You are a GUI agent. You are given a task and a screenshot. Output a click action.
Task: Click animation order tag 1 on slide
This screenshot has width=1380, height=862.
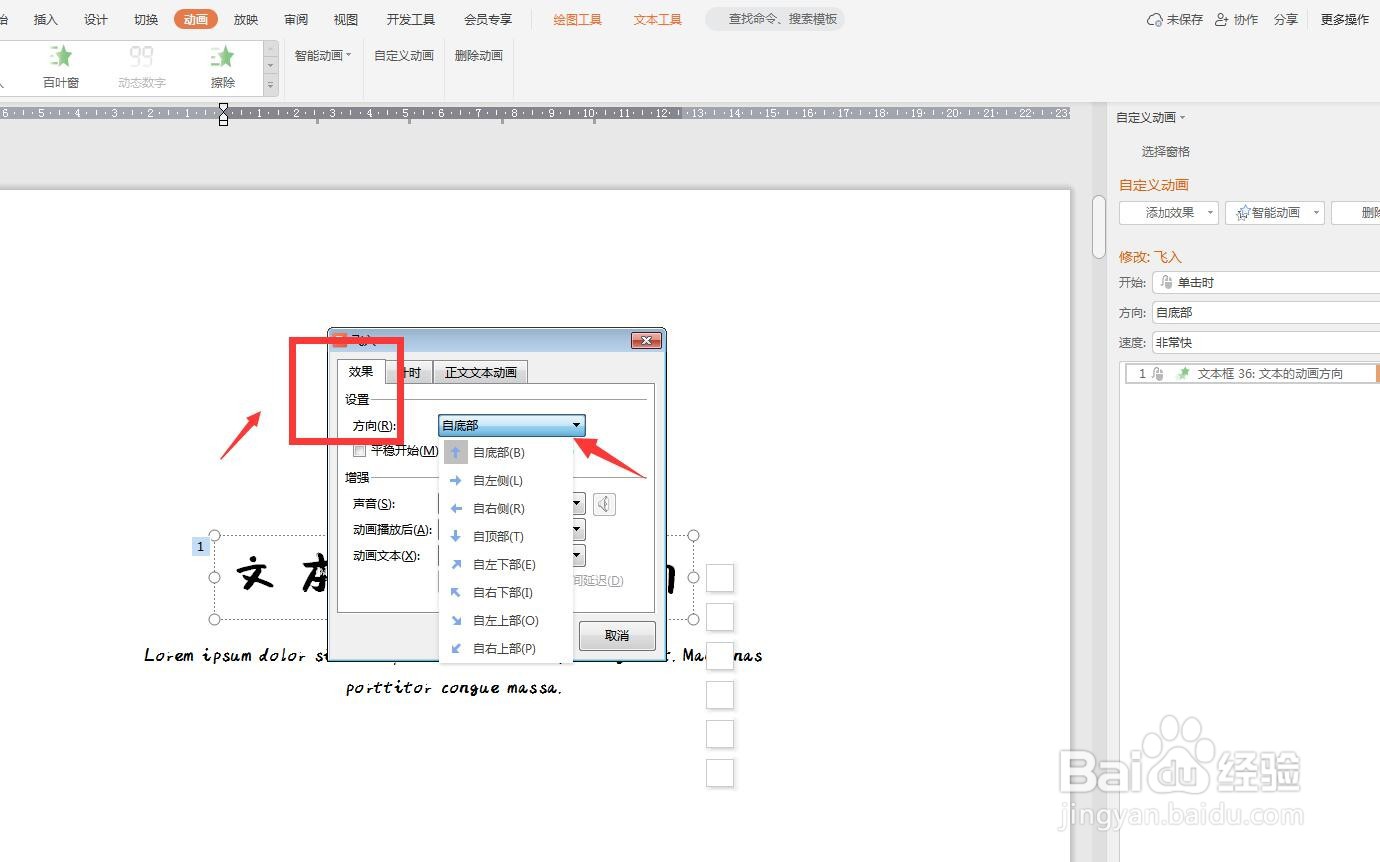click(x=201, y=546)
